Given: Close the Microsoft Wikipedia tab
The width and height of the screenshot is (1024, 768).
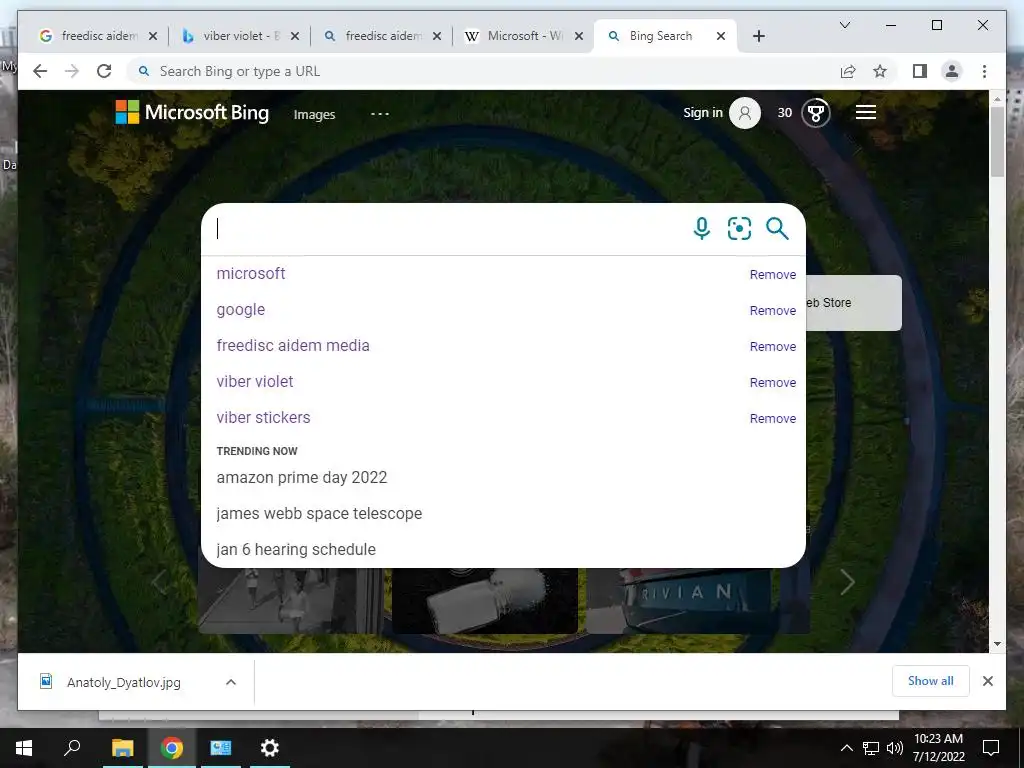Looking at the screenshot, I should click(579, 36).
